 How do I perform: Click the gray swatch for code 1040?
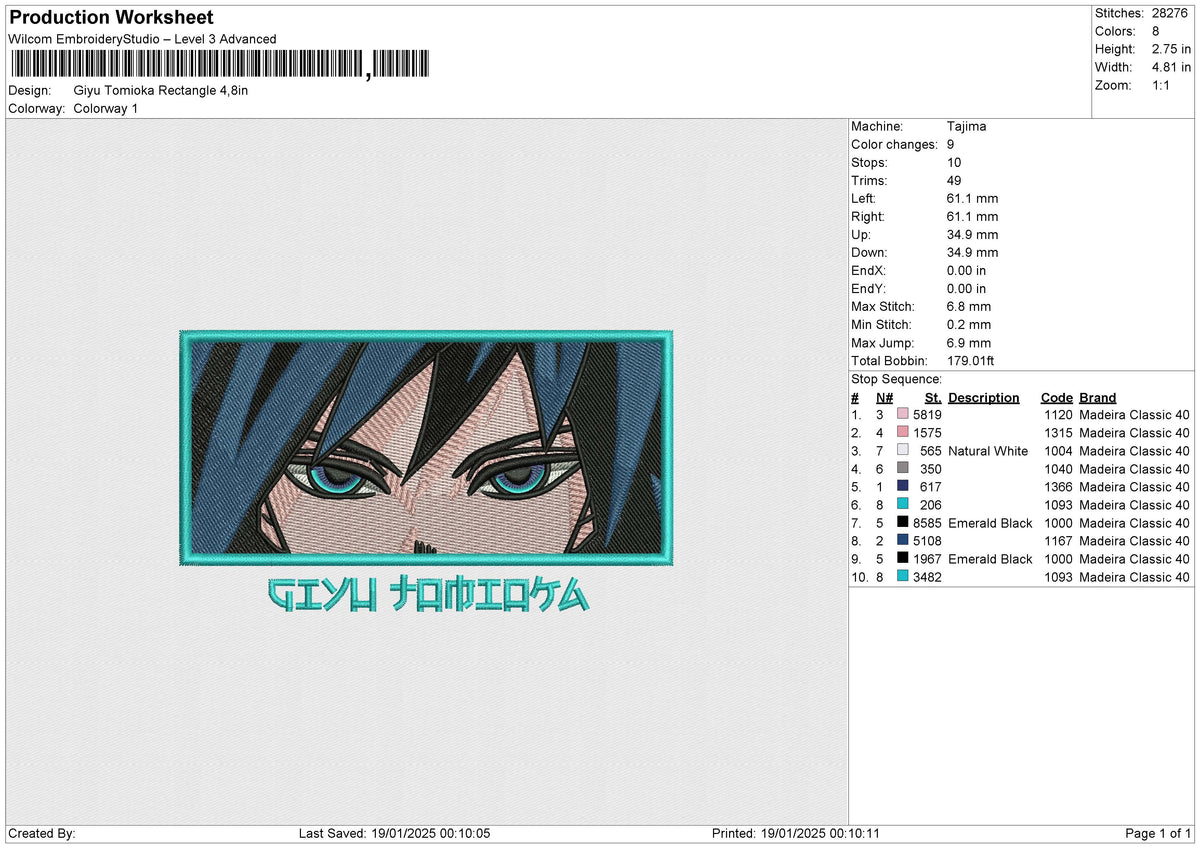point(903,469)
